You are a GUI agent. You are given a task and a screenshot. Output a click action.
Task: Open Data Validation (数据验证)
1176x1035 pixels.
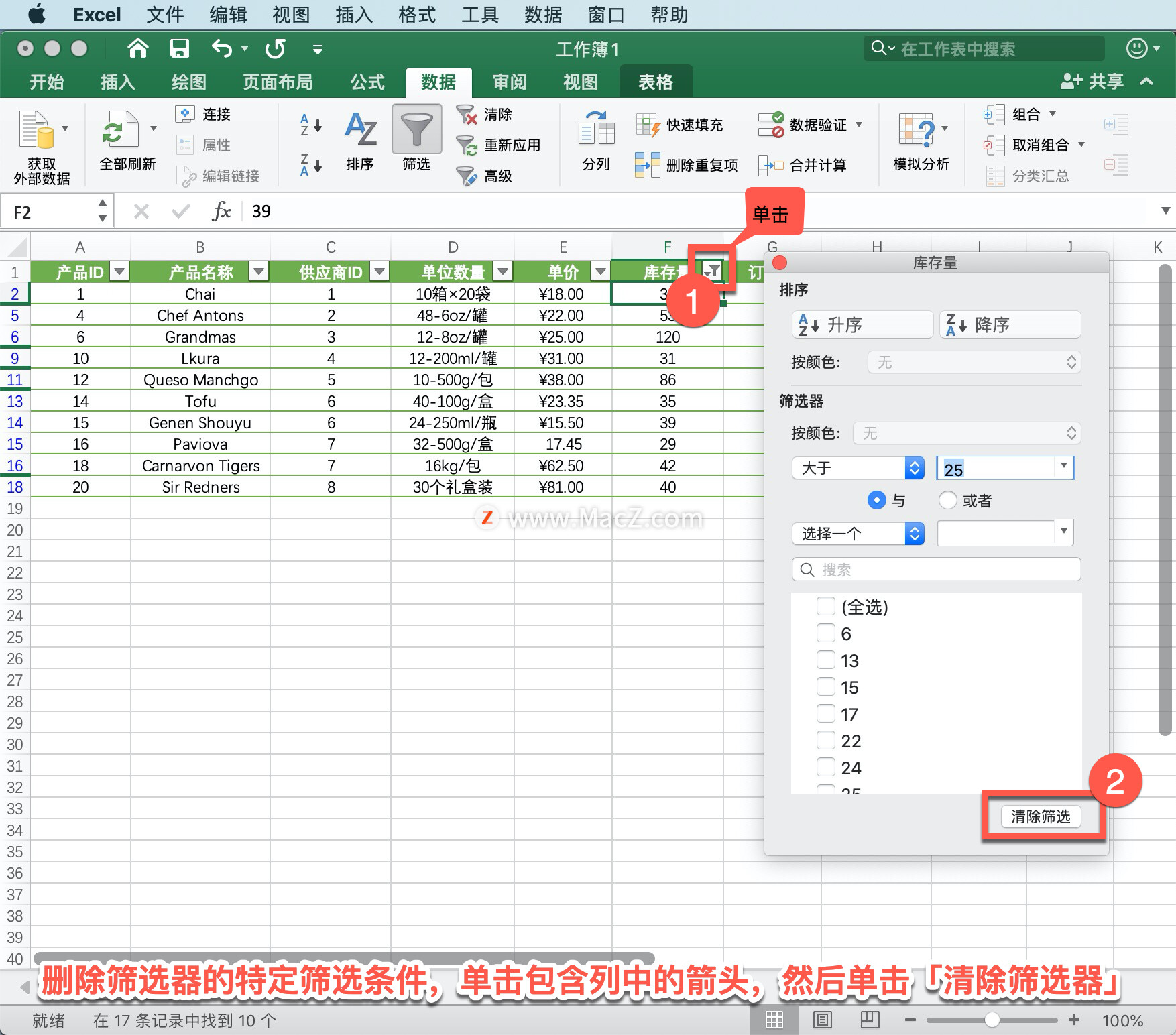(803, 125)
